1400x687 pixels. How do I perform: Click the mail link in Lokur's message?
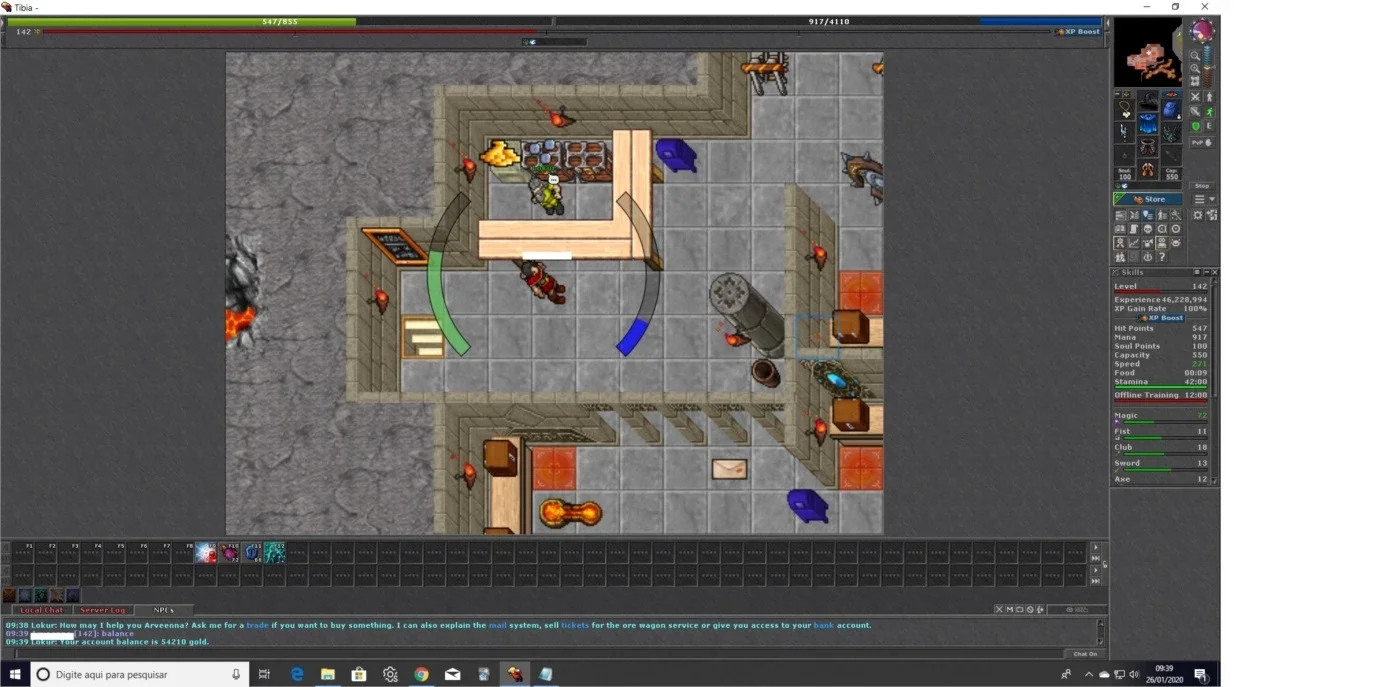[x=497, y=625]
